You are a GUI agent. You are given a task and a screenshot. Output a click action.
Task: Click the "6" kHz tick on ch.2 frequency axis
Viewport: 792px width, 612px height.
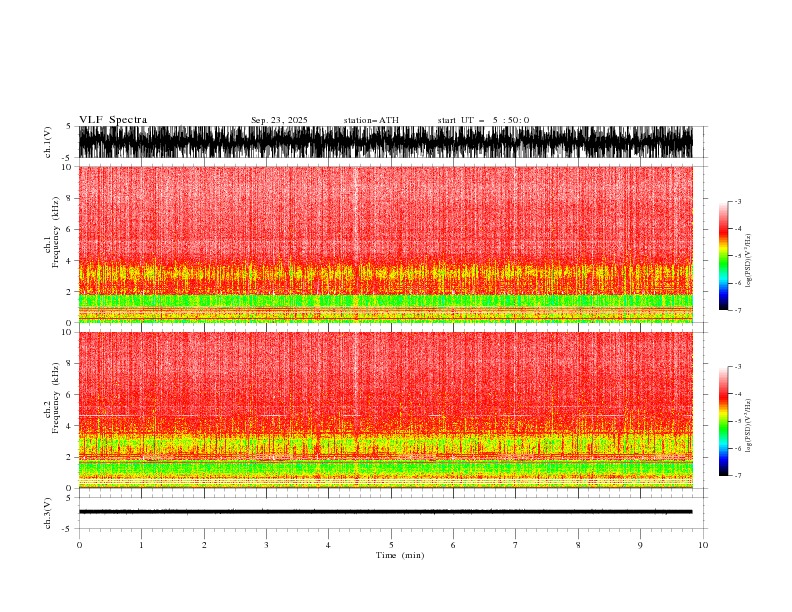pyautogui.click(x=69, y=395)
